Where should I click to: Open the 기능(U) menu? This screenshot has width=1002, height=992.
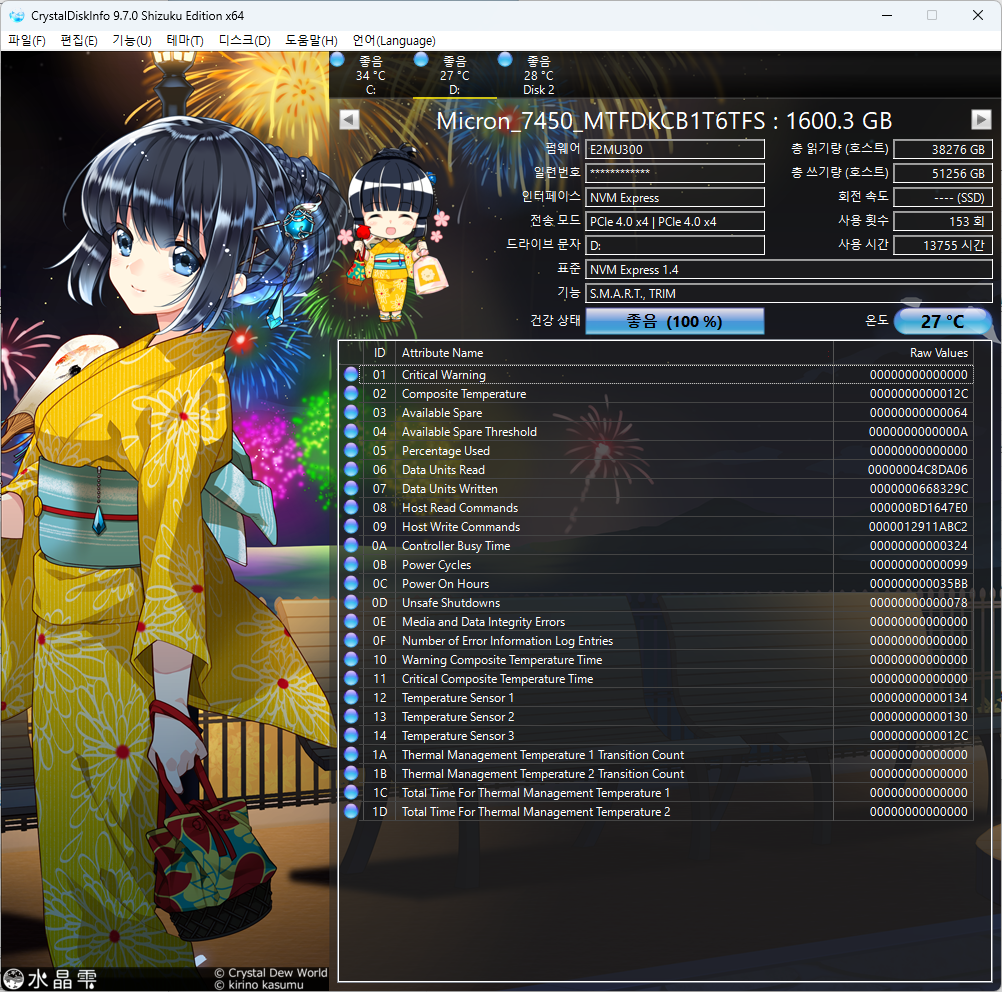point(131,41)
